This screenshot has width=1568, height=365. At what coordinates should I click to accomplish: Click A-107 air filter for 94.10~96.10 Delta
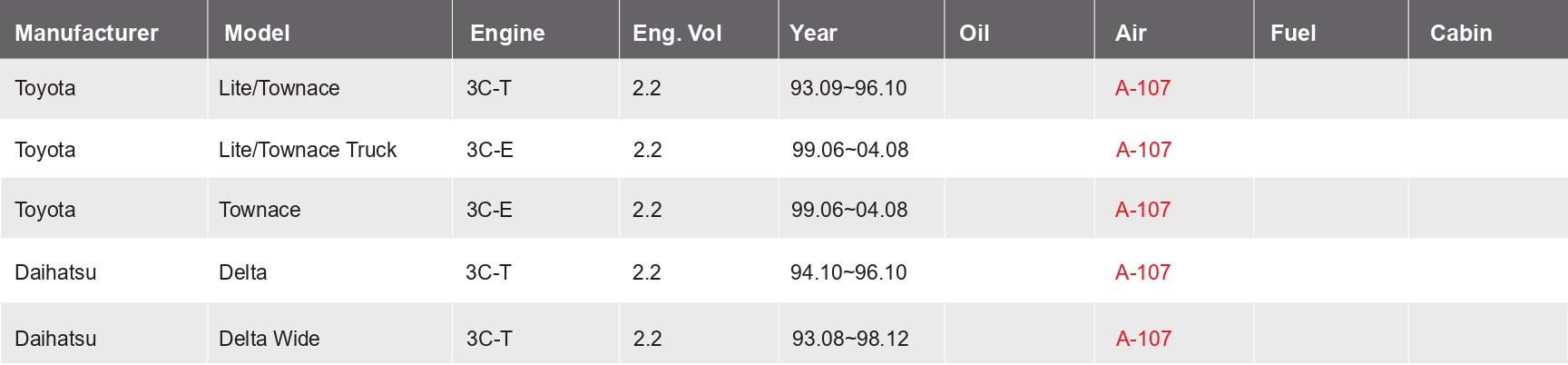(1142, 272)
